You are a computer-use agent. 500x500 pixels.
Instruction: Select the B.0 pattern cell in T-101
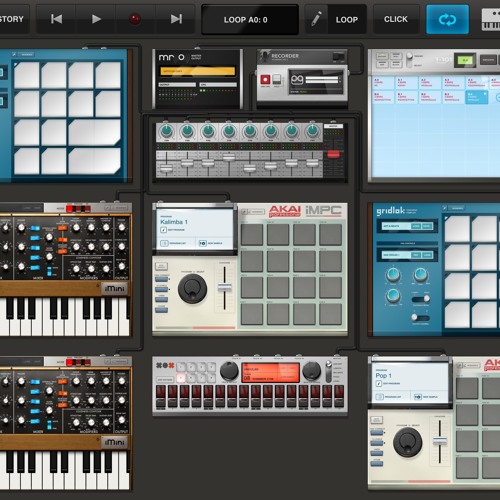[383, 97]
